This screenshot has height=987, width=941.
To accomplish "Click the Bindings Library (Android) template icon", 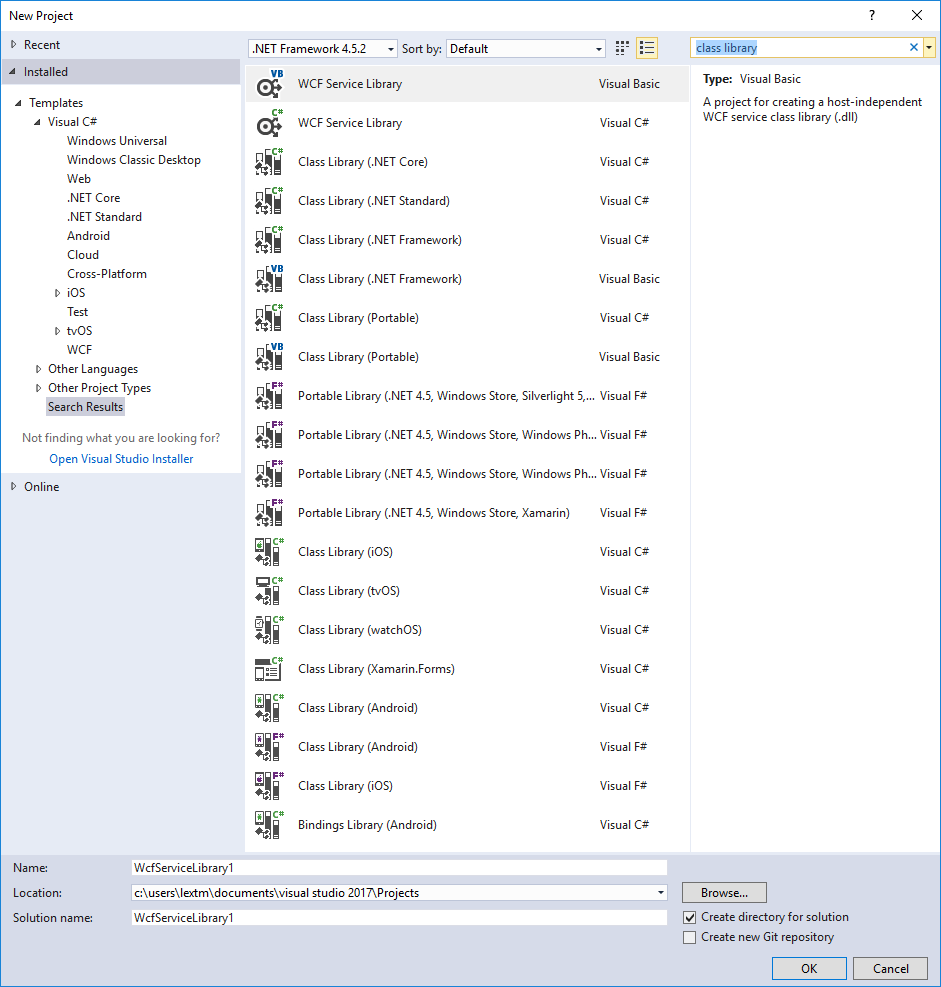I will click(268, 824).
